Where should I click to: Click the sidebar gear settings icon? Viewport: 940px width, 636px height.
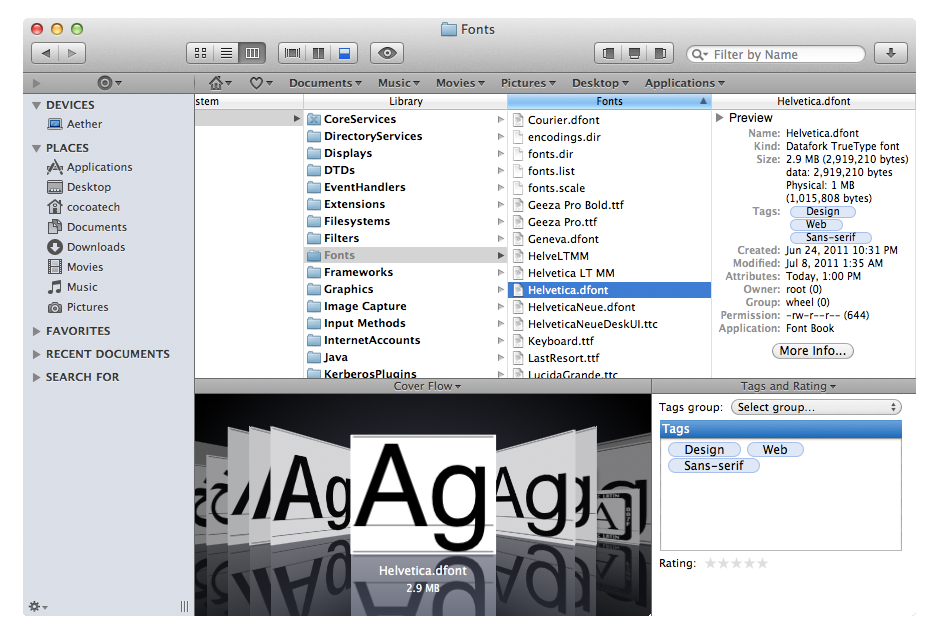pos(37,607)
